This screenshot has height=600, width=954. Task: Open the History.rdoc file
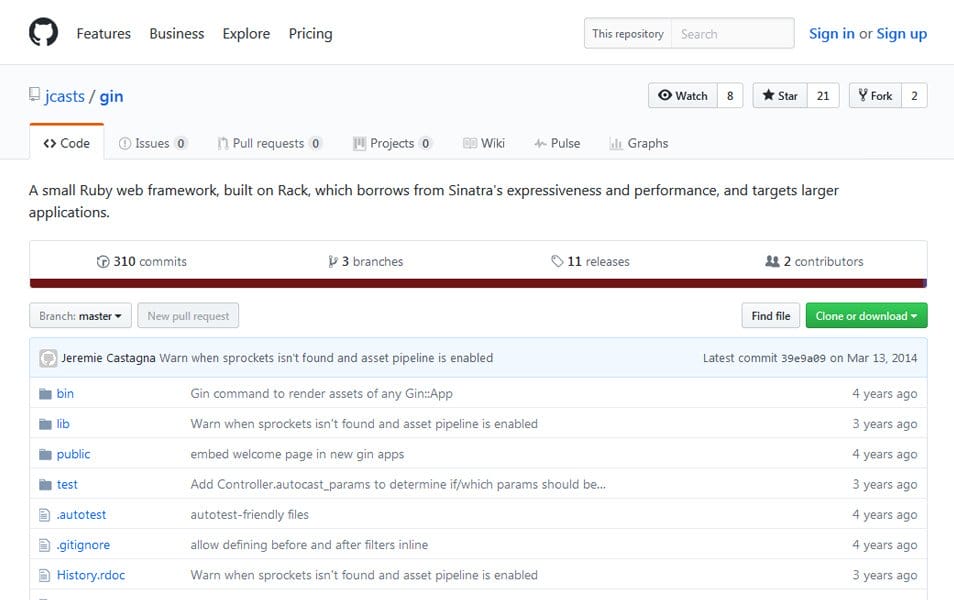(91, 576)
